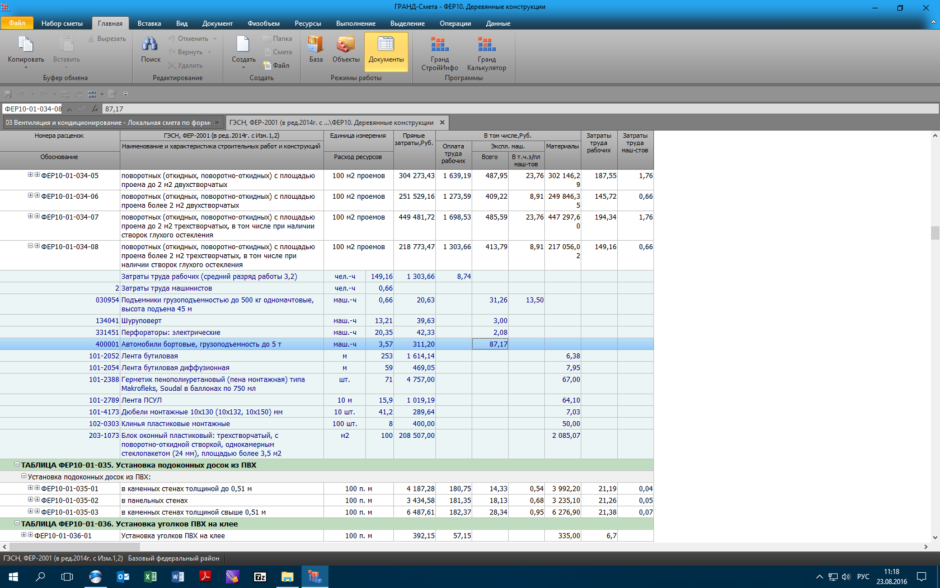940x588 pixels.
Task: Open Task View on the taskbar
Action: point(67,577)
